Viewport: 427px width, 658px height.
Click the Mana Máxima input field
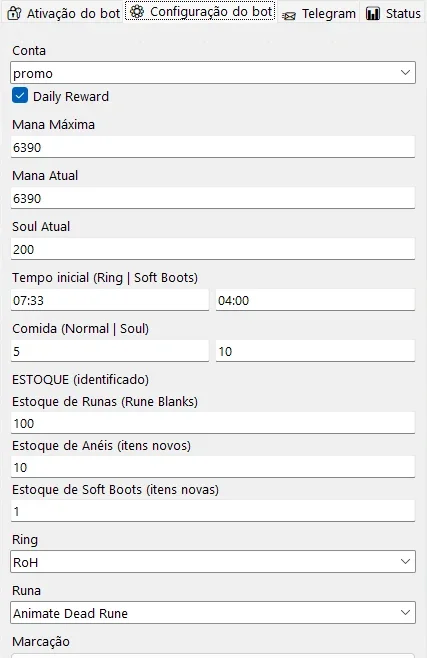213,147
